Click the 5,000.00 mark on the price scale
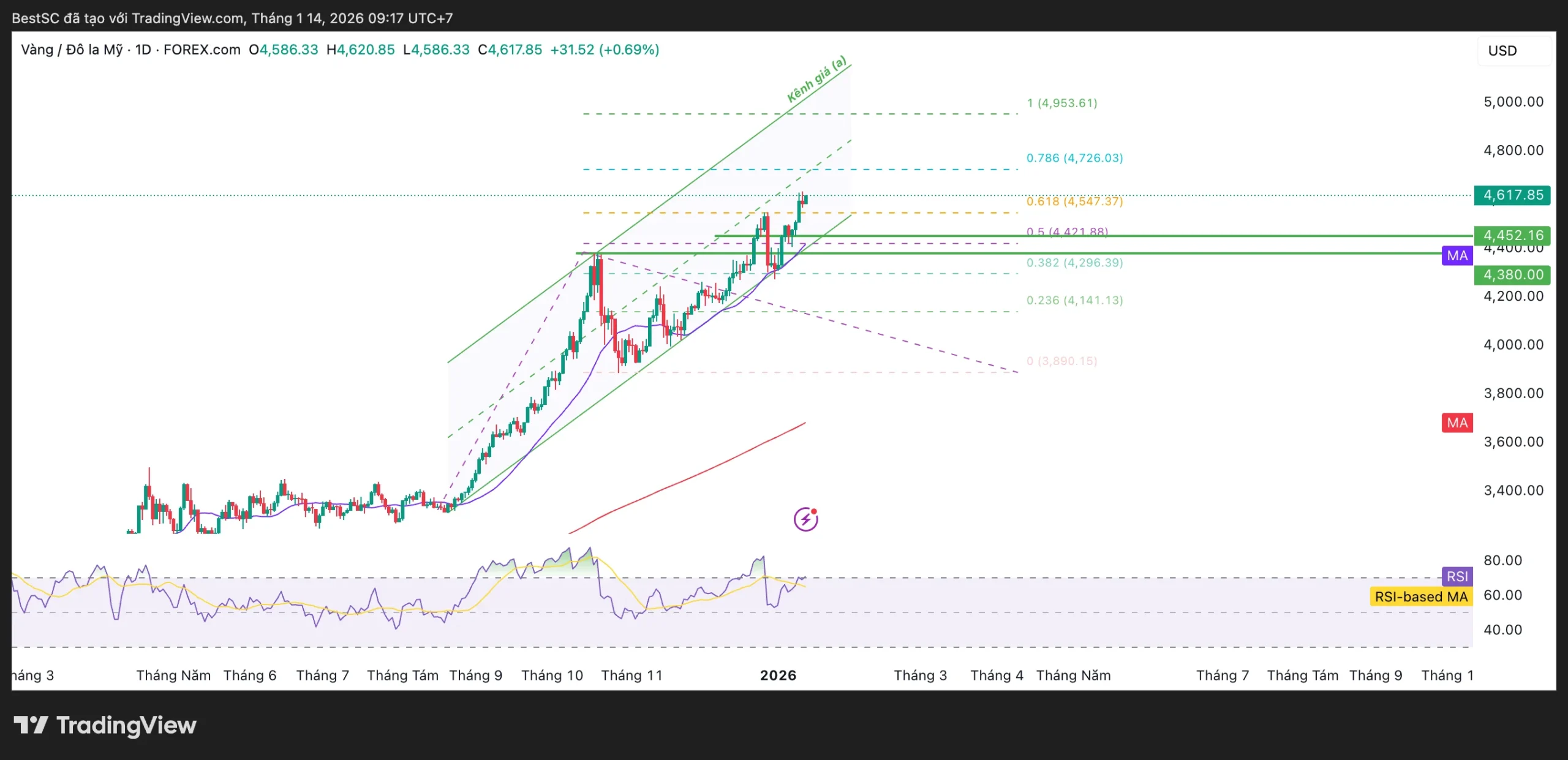This screenshot has height=760, width=1568. tap(1513, 102)
